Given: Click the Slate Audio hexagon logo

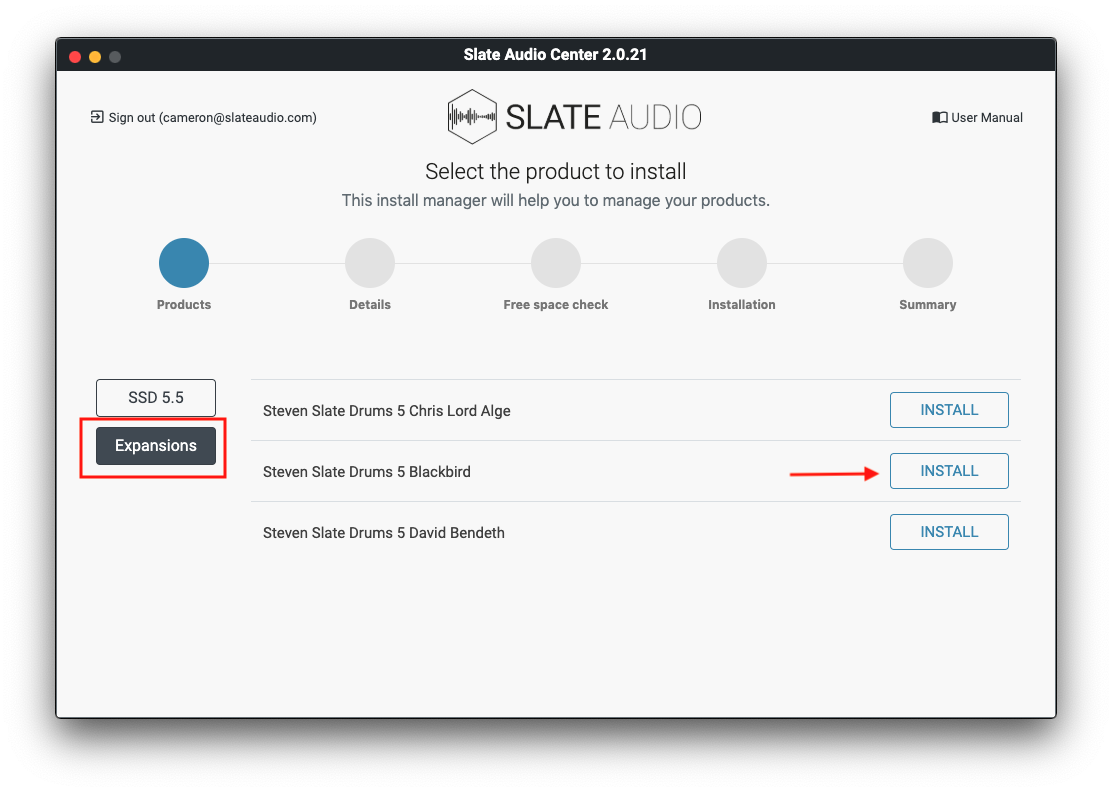Looking at the screenshot, I should [x=472, y=117].
